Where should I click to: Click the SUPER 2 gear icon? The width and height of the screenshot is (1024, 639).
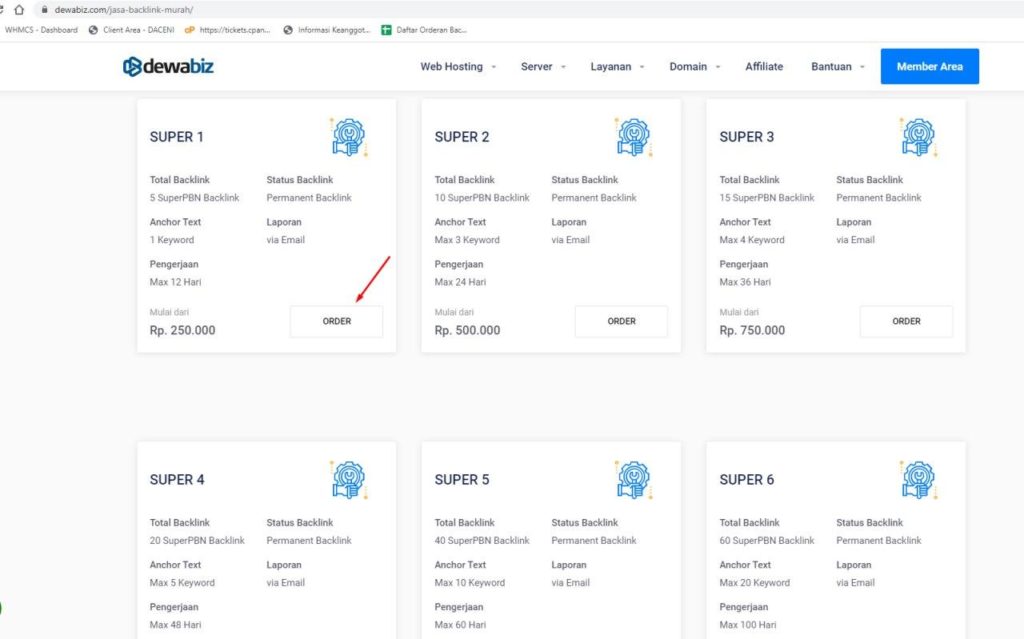[x=634, y=137]
